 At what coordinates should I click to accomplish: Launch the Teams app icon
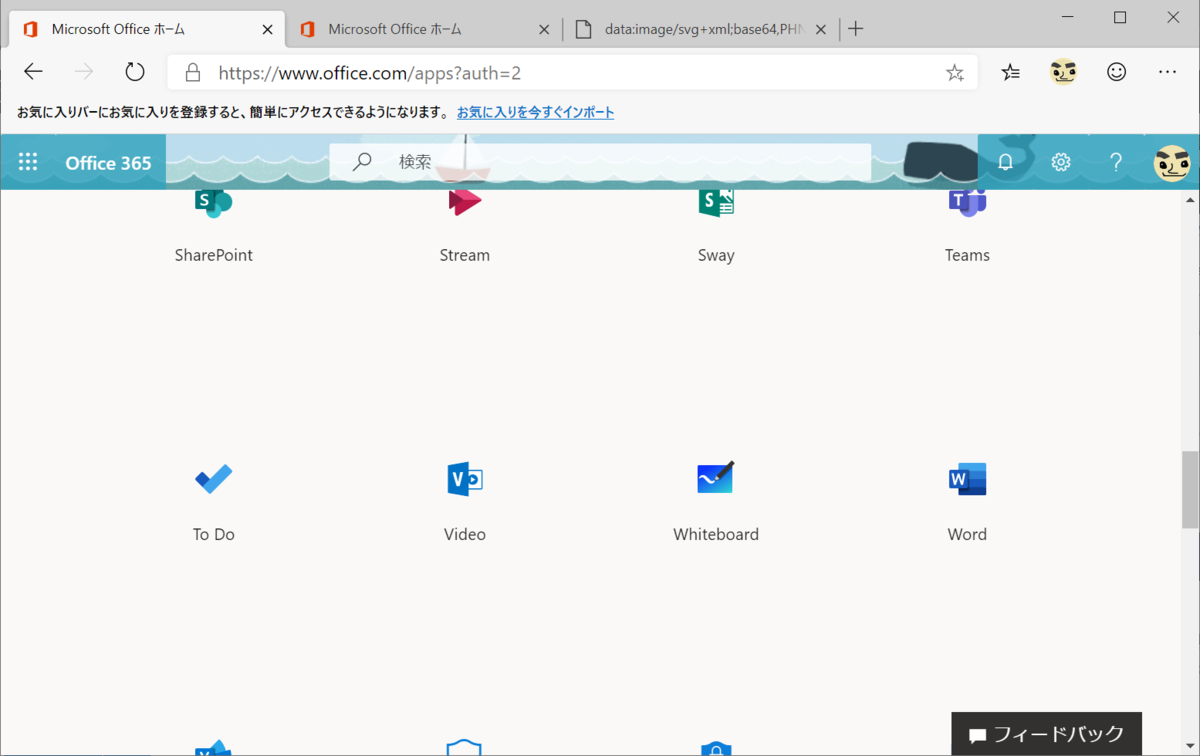[x=967, y=203]
